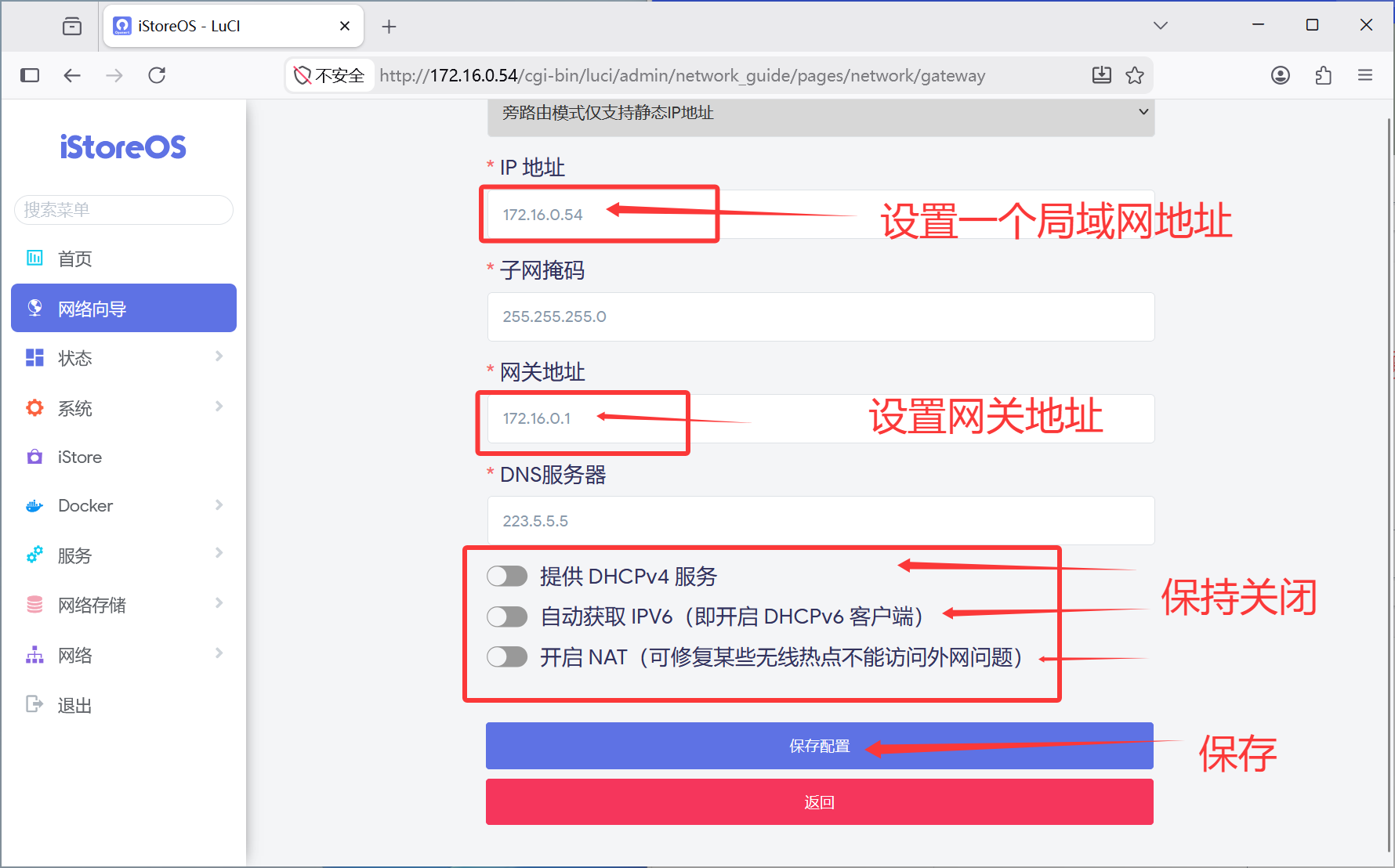Click the 子网掩码 input field
The width and height of the screenshot is (1395, 868).
coord(821,316)
